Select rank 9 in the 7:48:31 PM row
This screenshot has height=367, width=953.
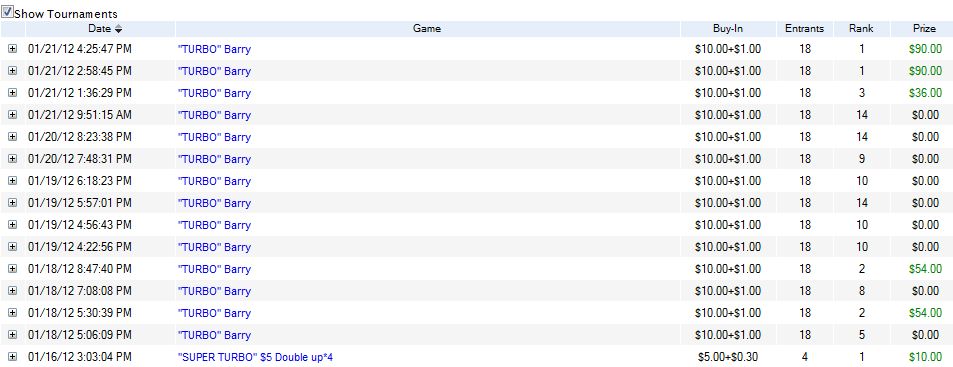(862, 159)
